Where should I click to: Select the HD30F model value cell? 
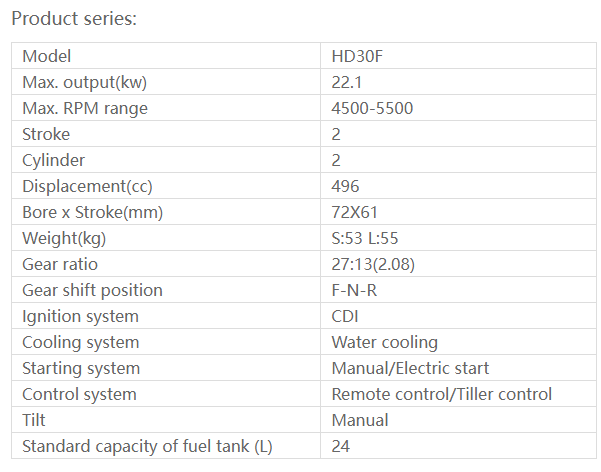point(357,56)
